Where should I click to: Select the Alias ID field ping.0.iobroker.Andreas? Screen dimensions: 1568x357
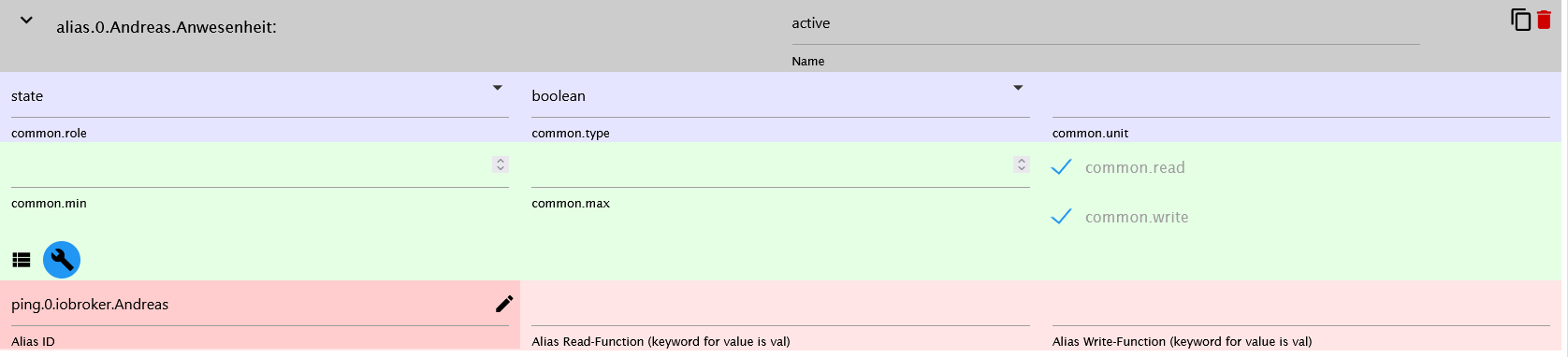coord(251,305)
